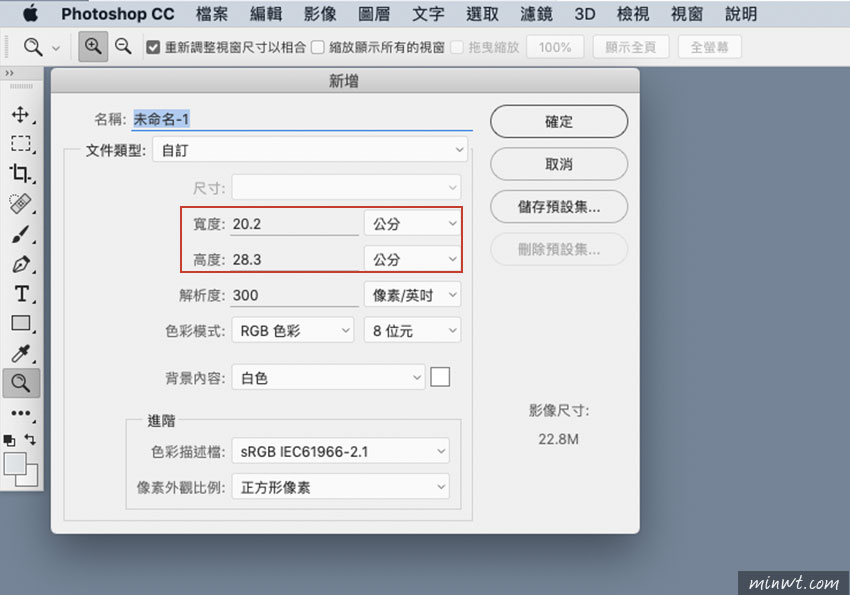The height and width of the screenshot is (595, 850).
Task: Swap foreground and background colors
Action: tap(30, 439)
